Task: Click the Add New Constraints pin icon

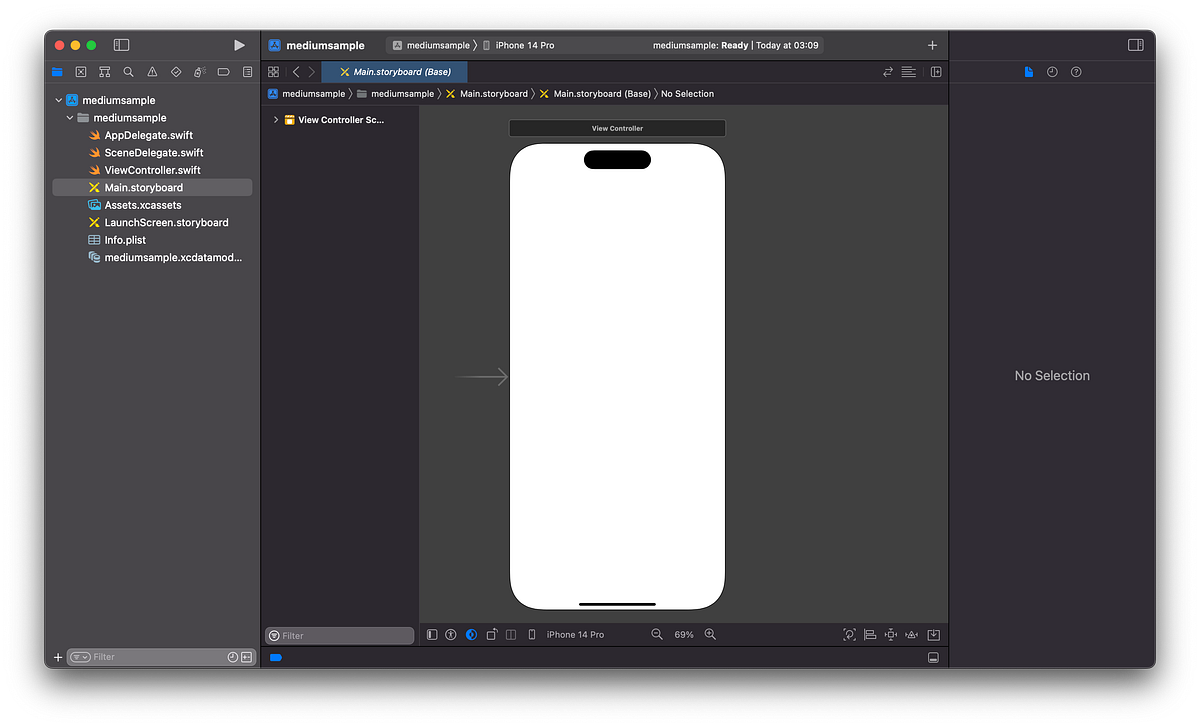Action: tap(890, 634)
